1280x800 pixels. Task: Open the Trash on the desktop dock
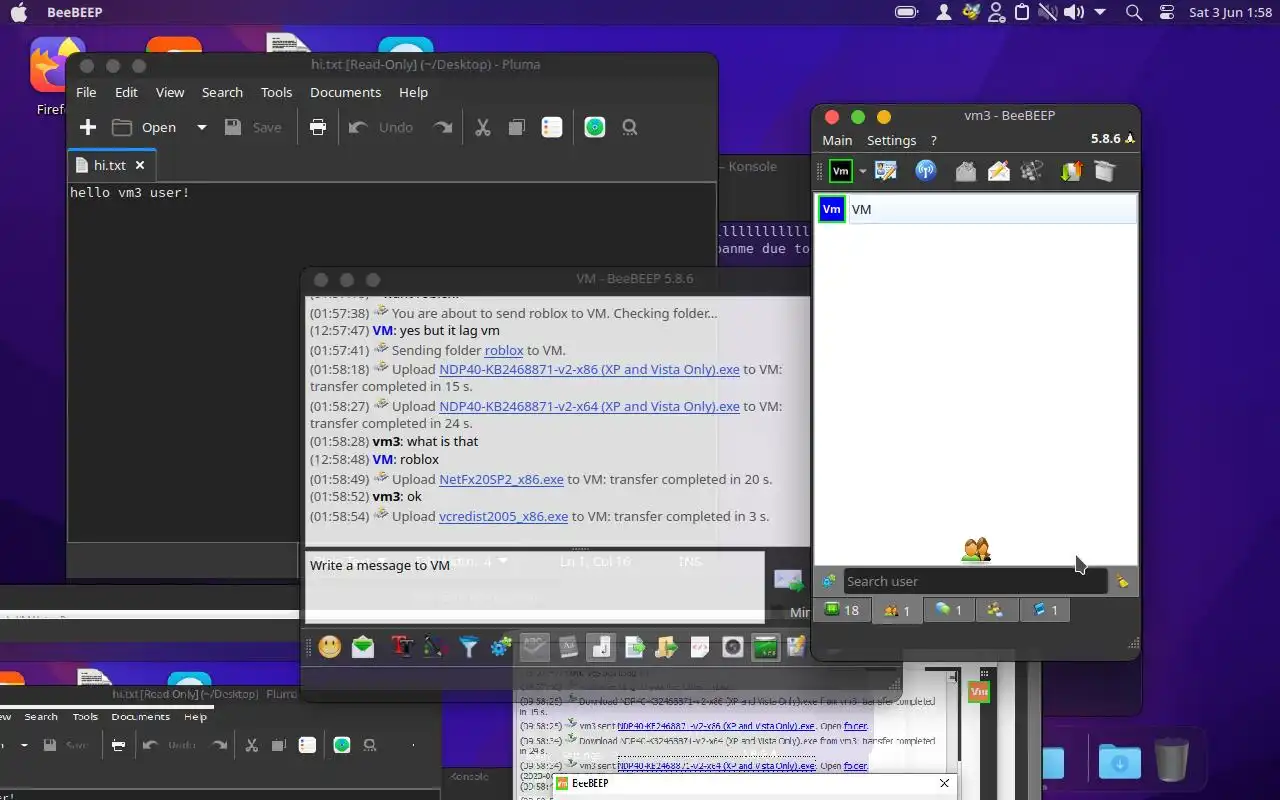pos(1172,760)
